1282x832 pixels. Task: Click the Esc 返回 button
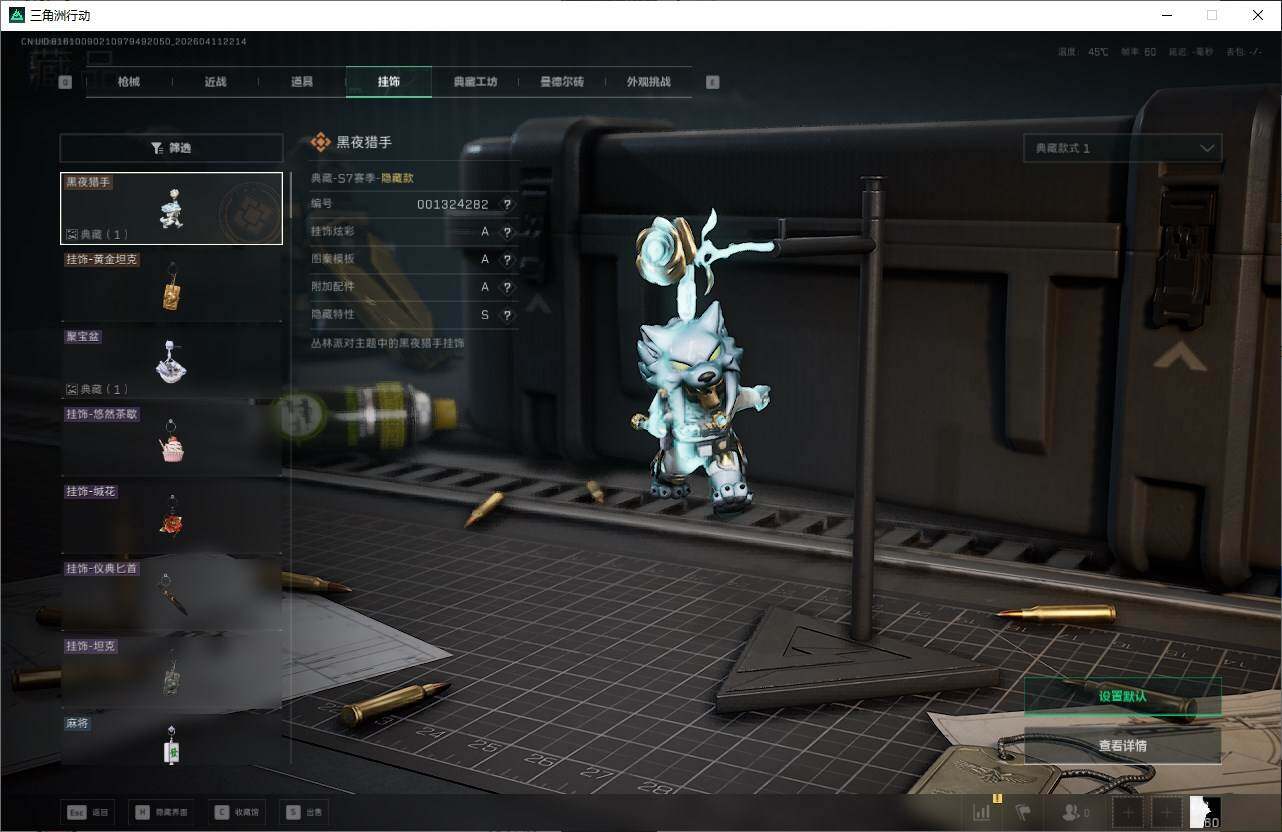(x=88, y=813)
